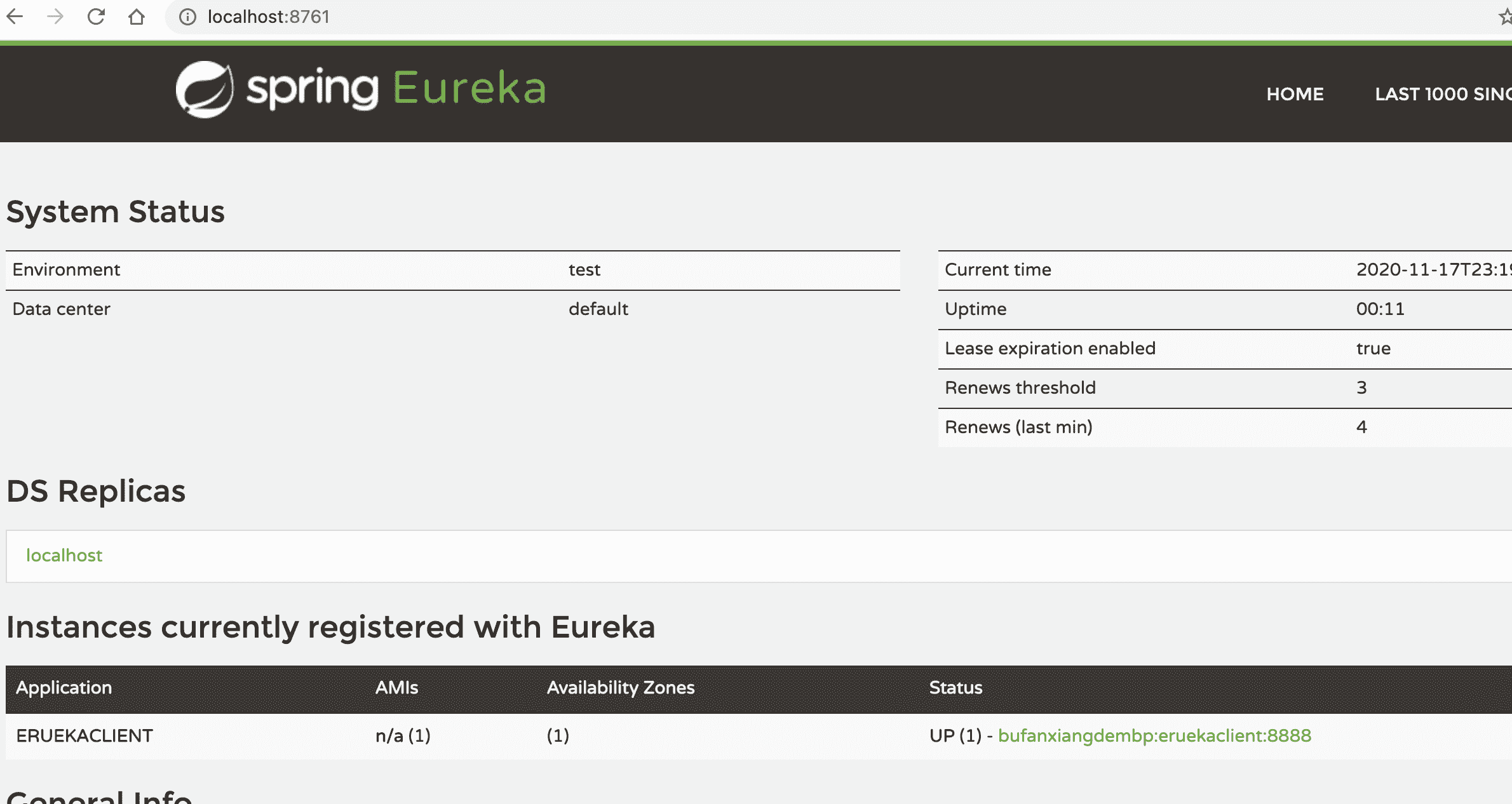Open the HOME navigation item
Screen dimensions: 1512x804
1295,94
